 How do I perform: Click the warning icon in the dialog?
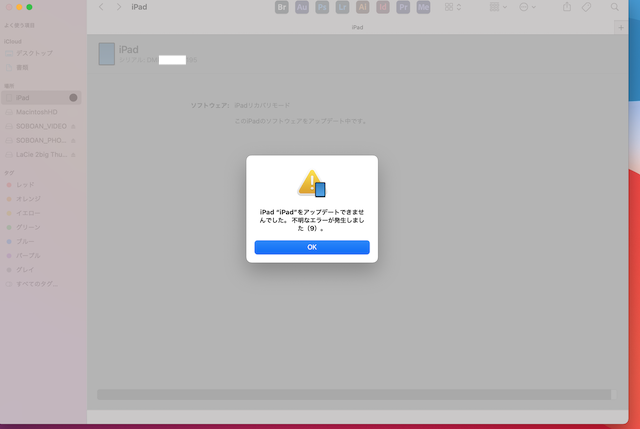(x=312, y=183)
